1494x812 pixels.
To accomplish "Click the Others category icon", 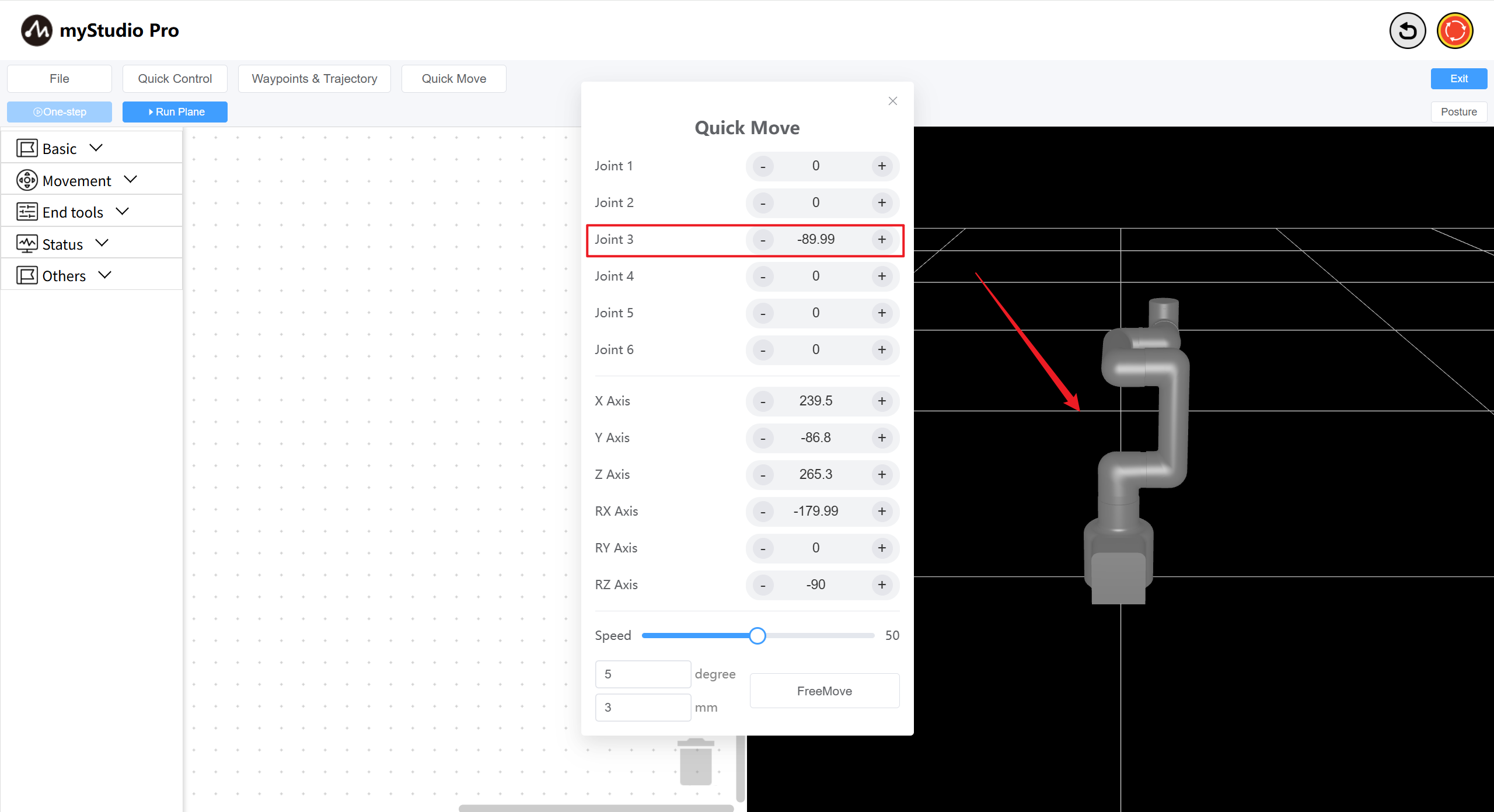I will (x=27, y=275).
